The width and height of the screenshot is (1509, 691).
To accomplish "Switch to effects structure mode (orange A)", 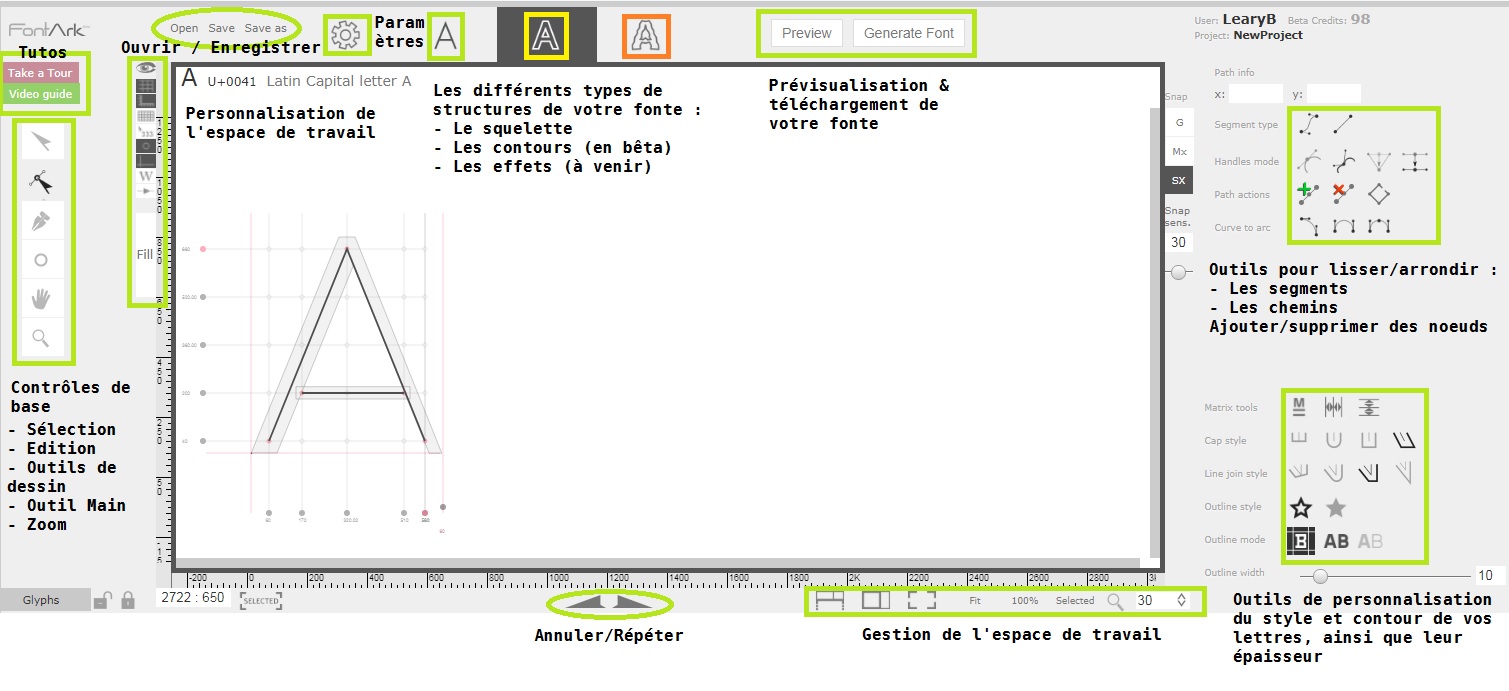I will (646, 36).
